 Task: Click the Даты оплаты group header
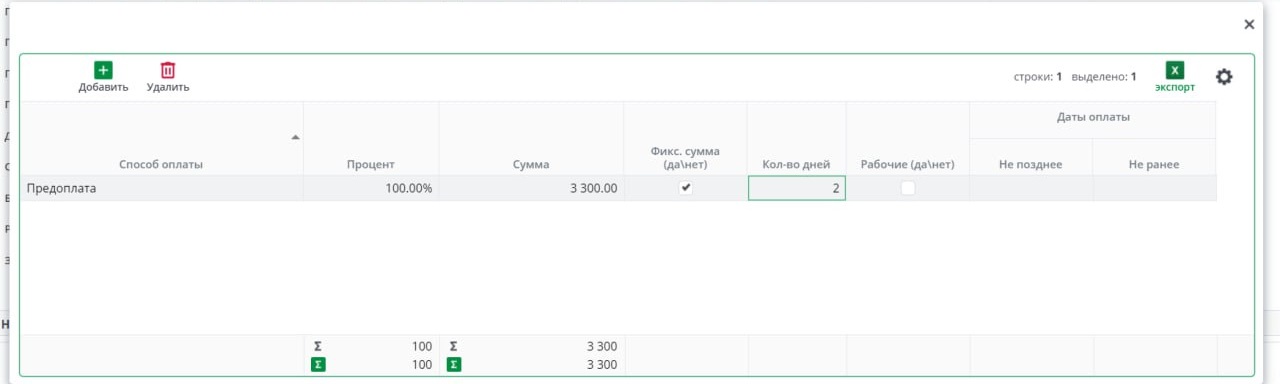pos(1093,118)
